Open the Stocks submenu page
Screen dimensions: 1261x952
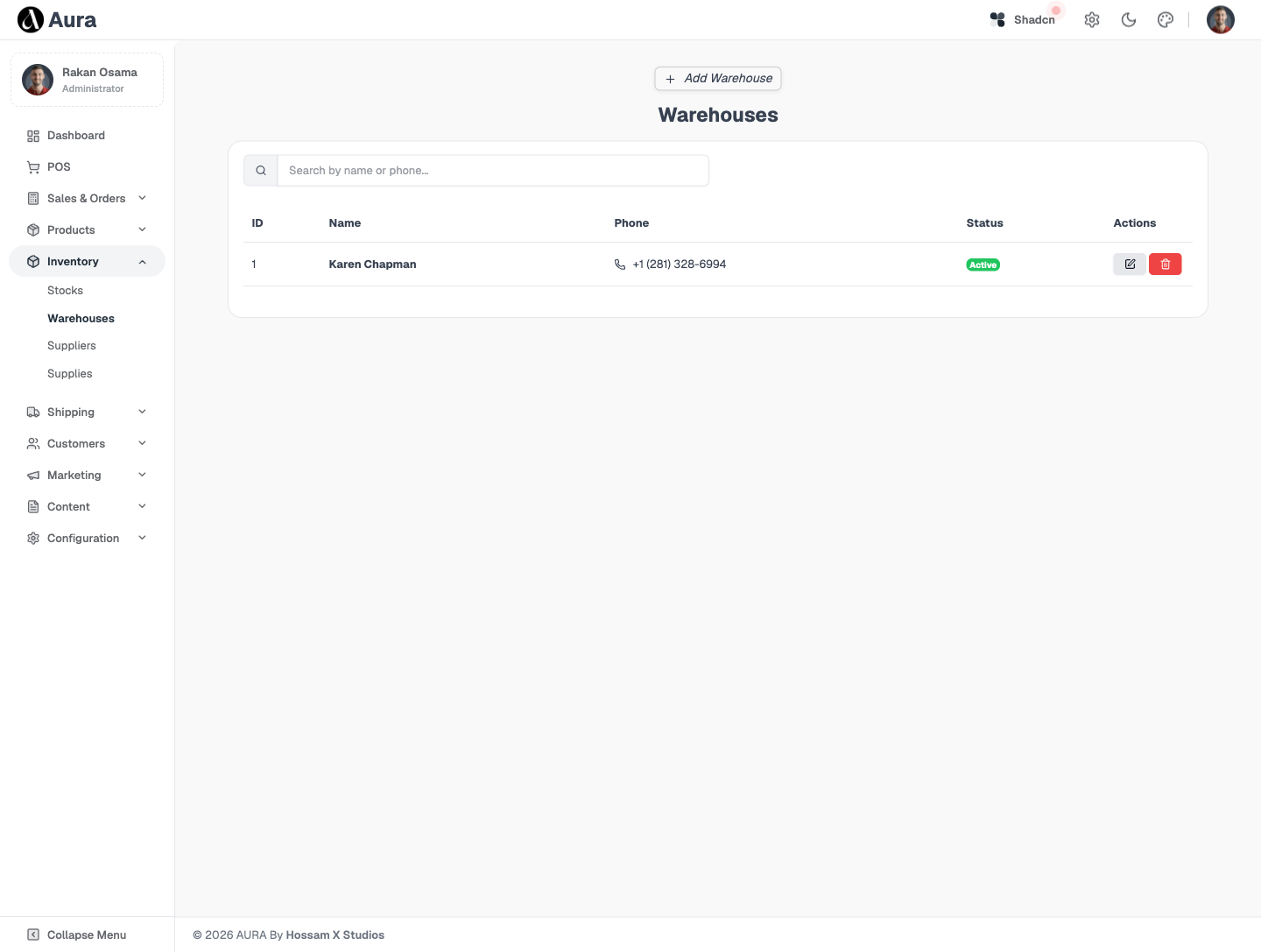65,290
